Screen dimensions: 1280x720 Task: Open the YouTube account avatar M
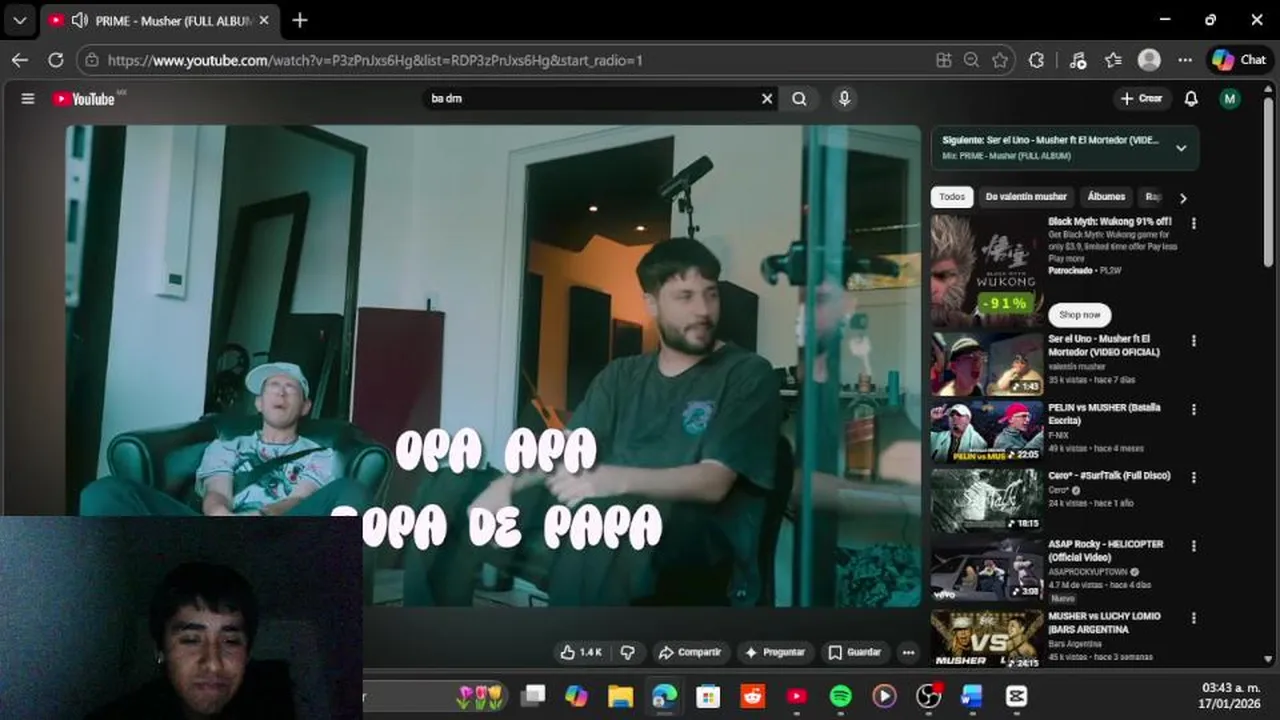click(1230, 99)
